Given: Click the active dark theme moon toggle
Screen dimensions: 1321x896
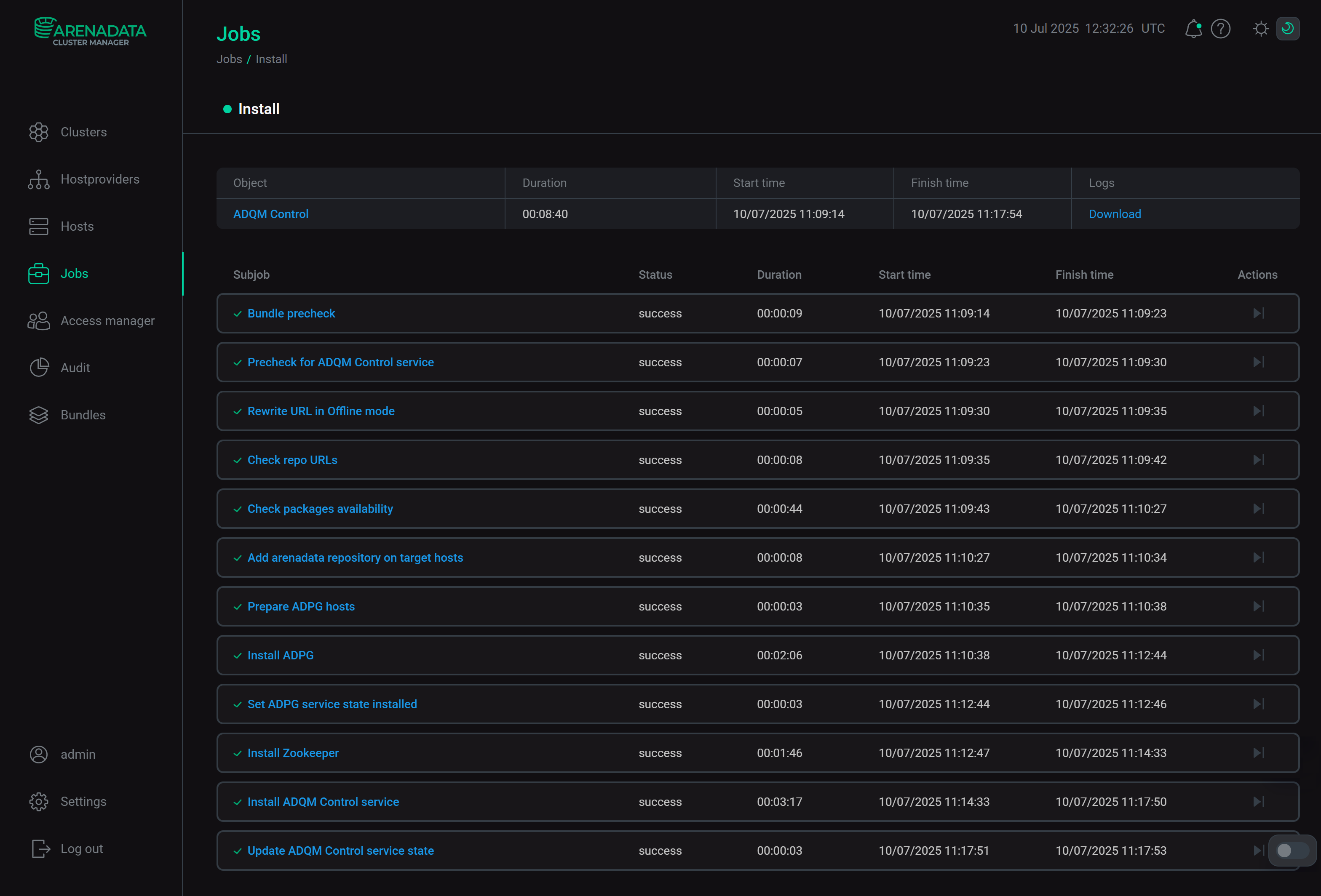Looking at the screenshot, I should pos(1288,28).
